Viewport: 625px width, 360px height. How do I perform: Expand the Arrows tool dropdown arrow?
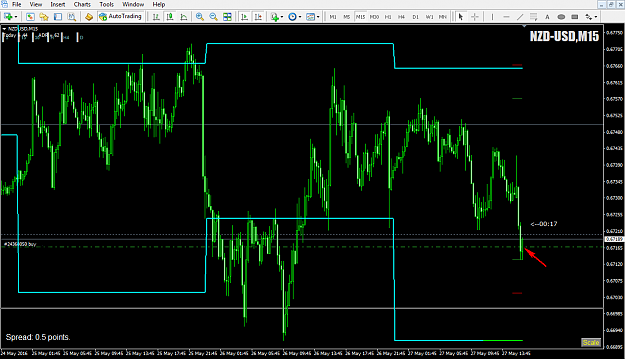[x=596, y=17]
